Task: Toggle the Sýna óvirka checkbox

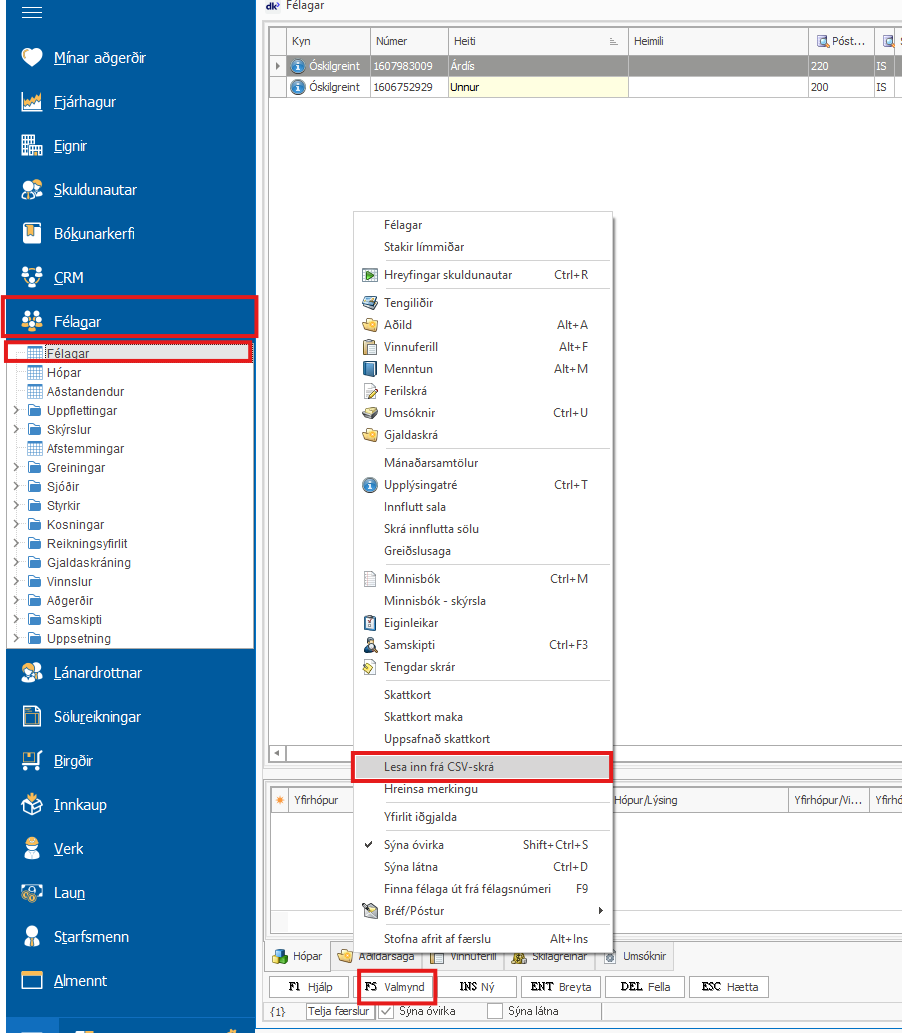Action: coord(387,1011)
